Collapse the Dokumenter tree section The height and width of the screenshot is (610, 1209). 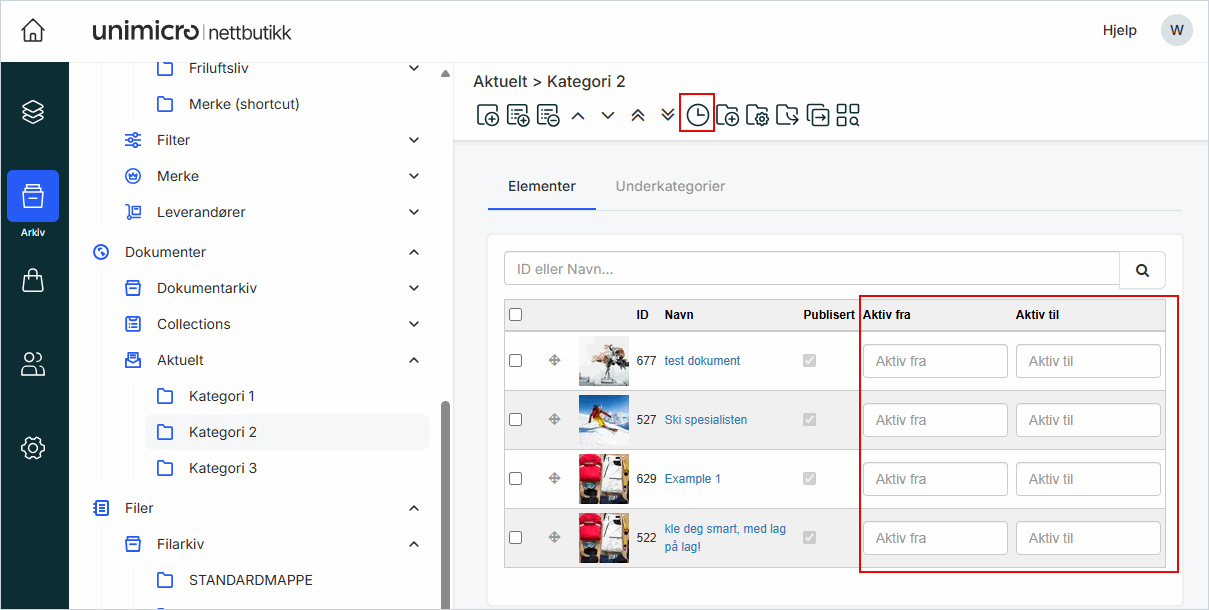point(414,252)
